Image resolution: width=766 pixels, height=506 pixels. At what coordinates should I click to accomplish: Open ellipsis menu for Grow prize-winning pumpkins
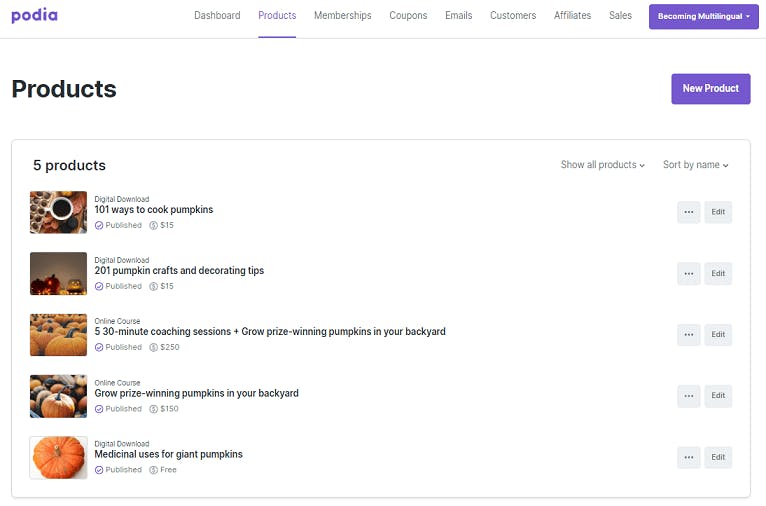coord(688,396)
